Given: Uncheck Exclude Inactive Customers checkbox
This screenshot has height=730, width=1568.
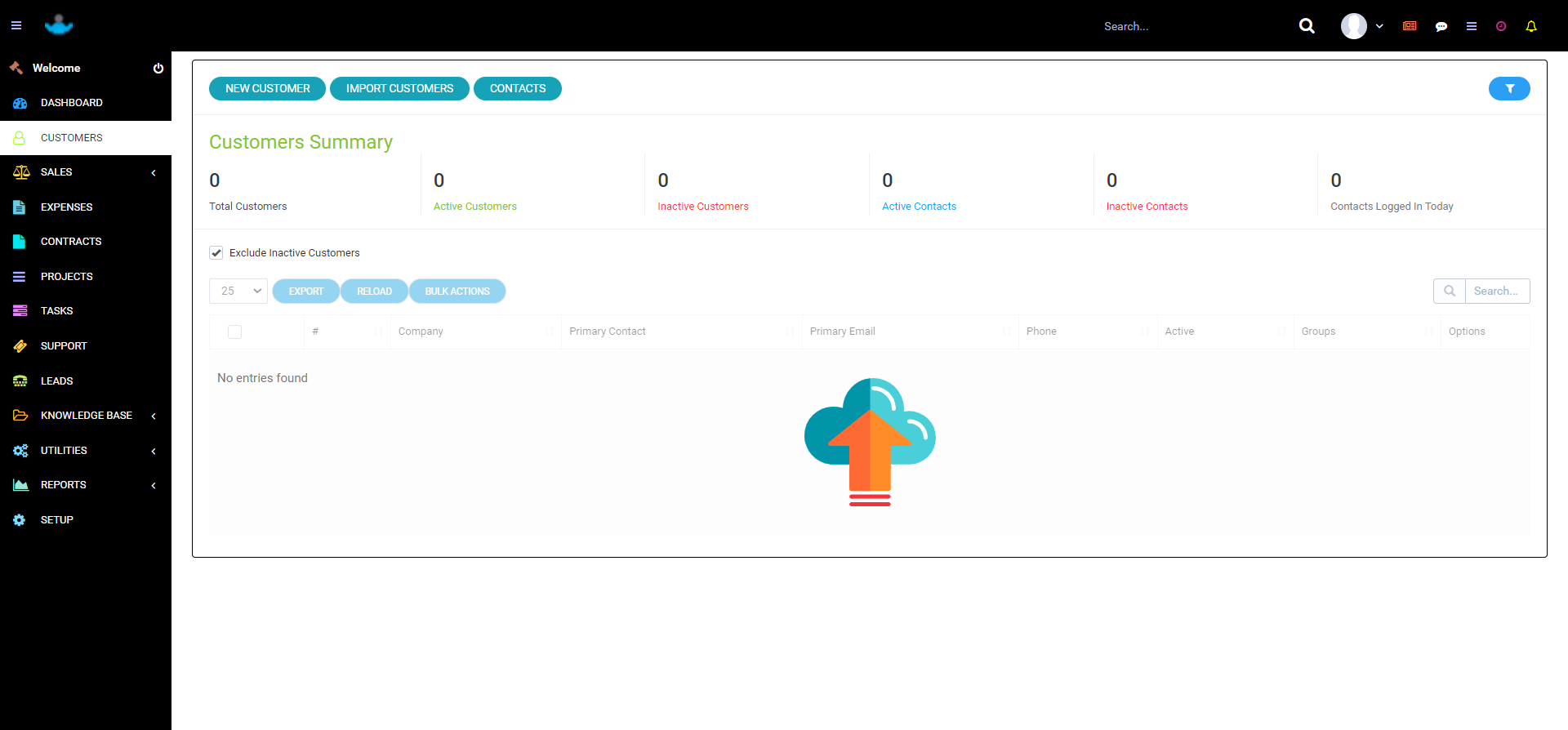Looking at the screenshot, I should click(216, 253).
